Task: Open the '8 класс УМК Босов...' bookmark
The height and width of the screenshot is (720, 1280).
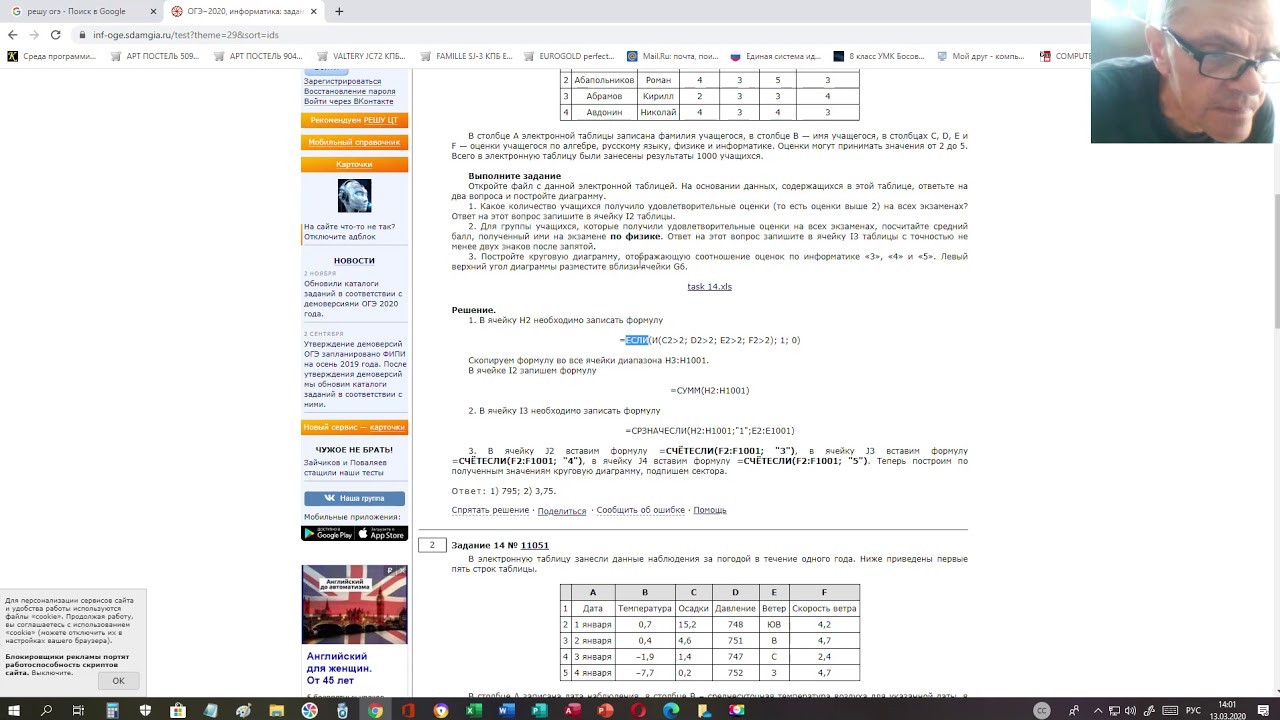Action: [879, 56]
